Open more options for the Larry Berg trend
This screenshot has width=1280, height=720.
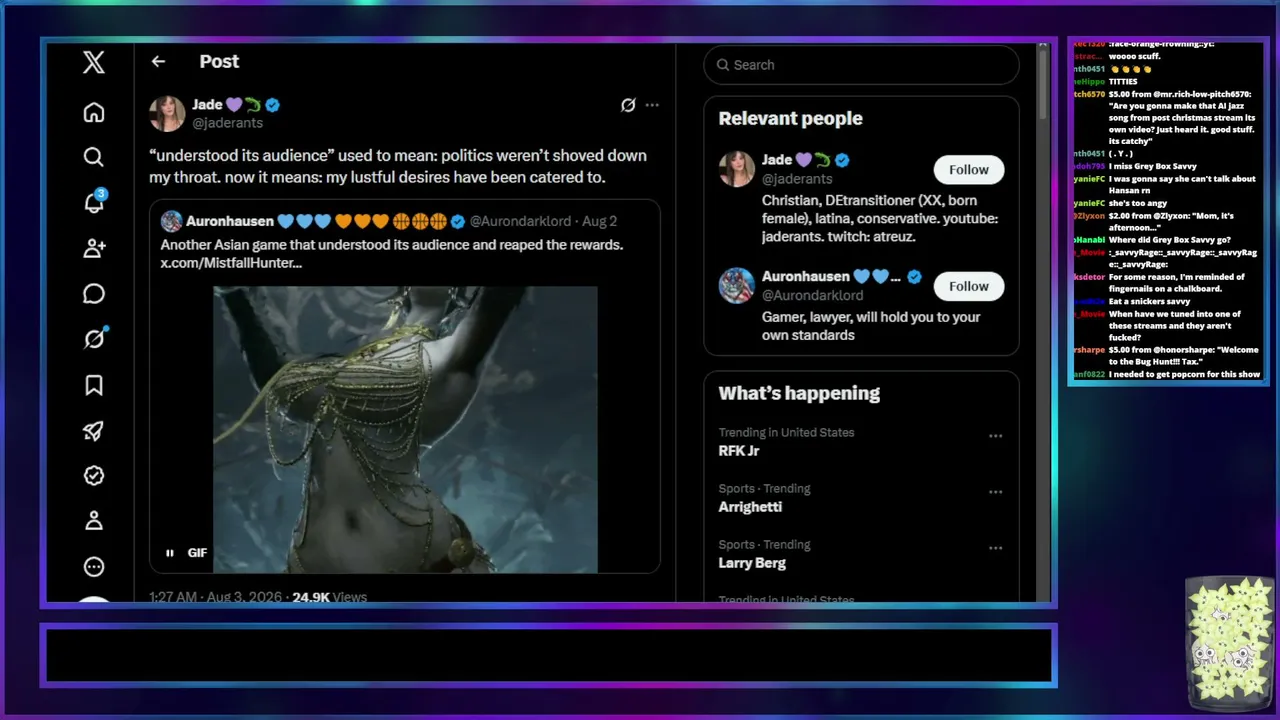tap(996, 548)
